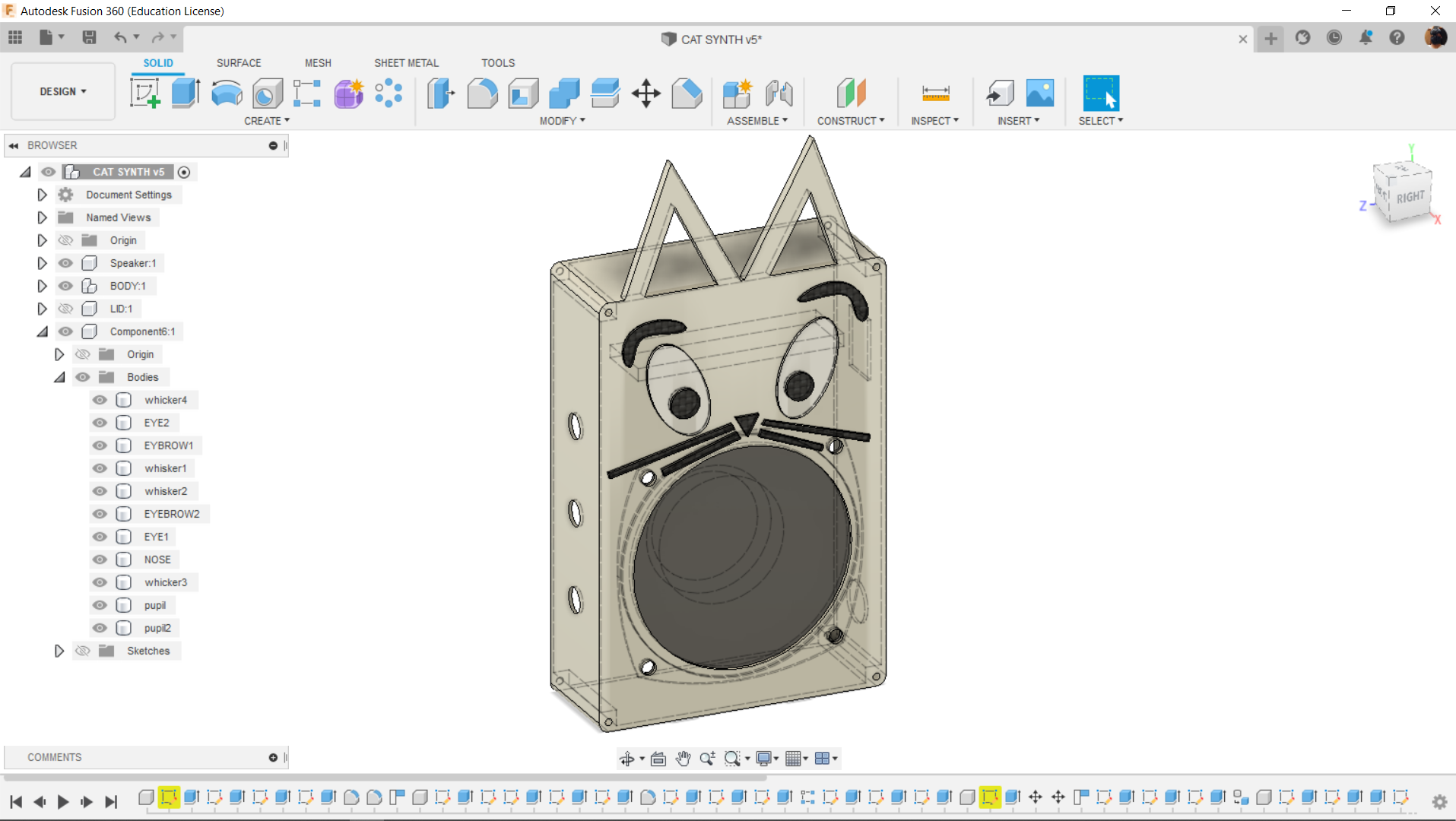The width and height of the screenshot is (1456, 821).
Task: Select the Create Sketch tool
Action: 144,94
